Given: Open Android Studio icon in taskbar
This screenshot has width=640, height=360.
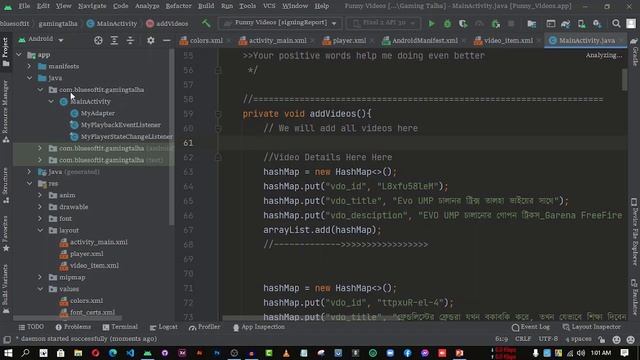Looking at the screenshot, I should pos(147,353).
